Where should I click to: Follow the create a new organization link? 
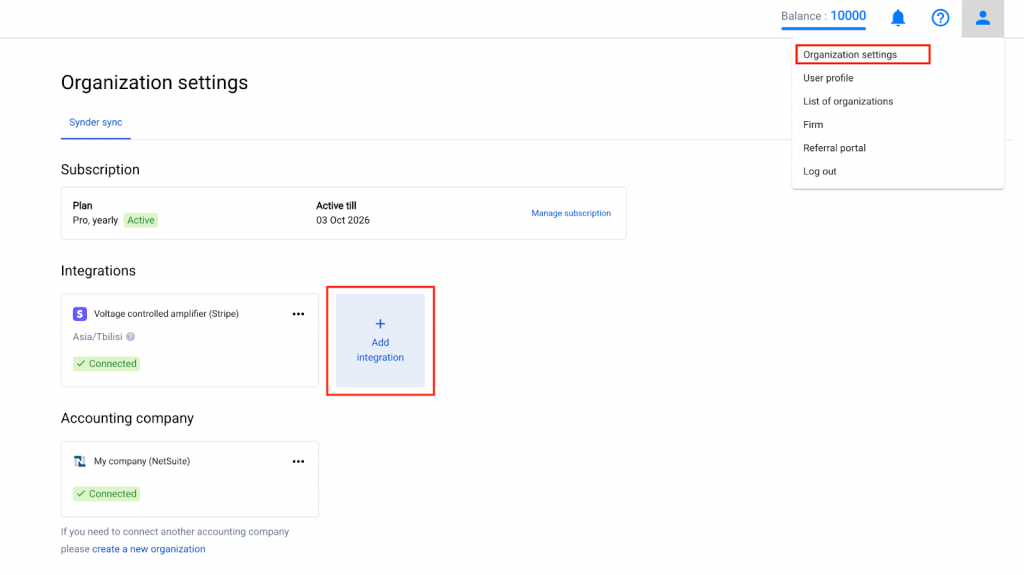coord(149,549)
